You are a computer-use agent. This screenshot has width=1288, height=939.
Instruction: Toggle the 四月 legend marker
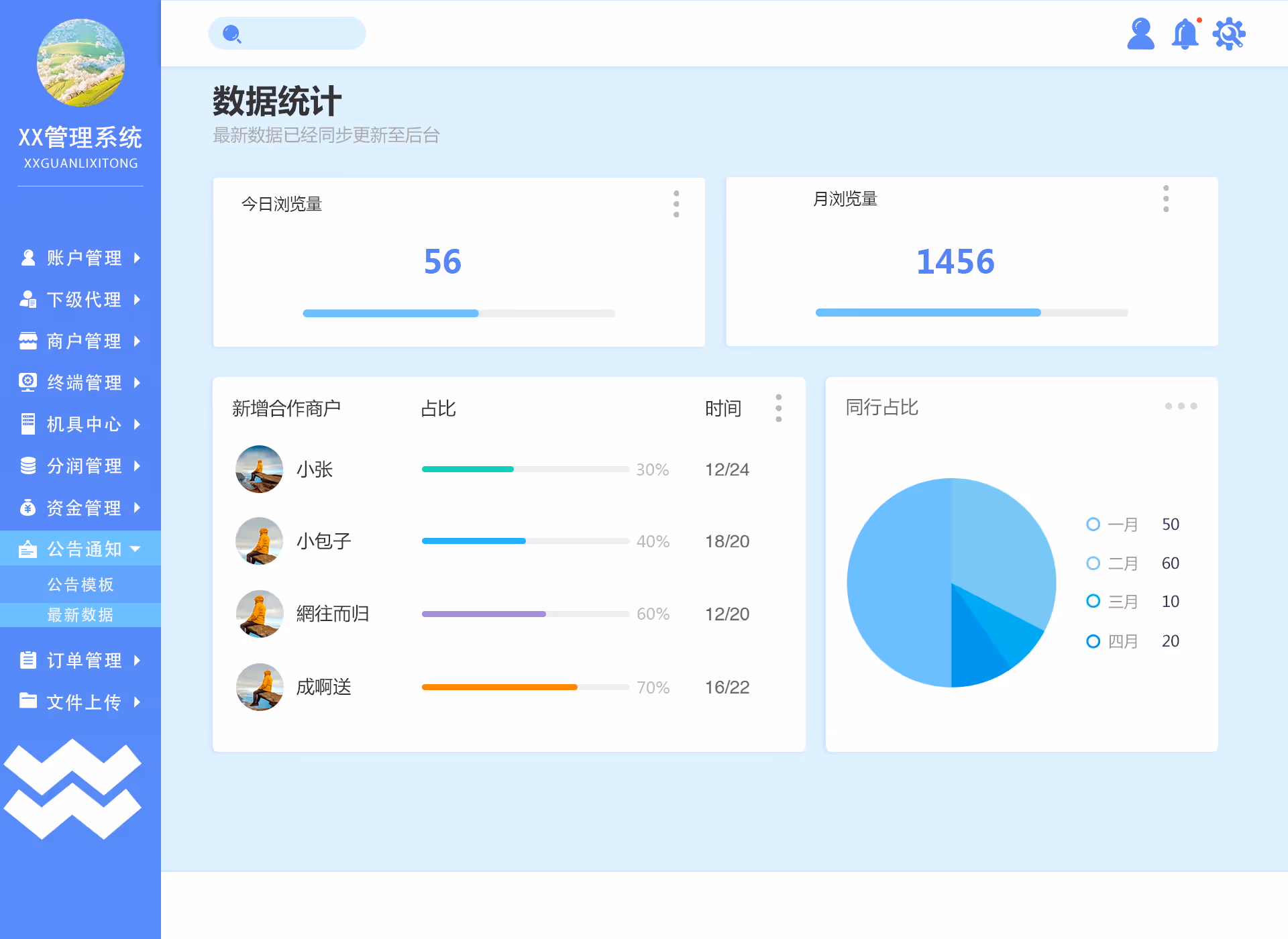(1093, 641)
